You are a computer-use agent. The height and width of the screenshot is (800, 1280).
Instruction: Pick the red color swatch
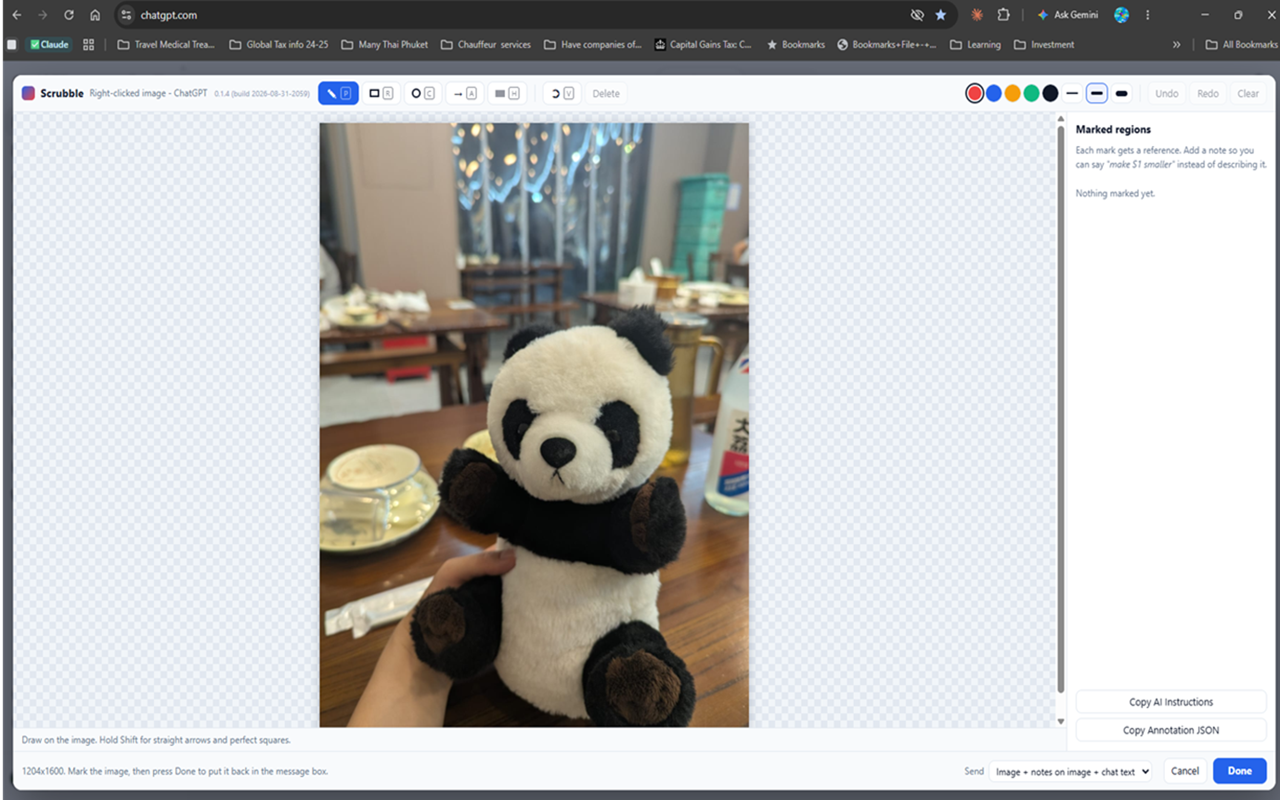(x=975, y=93)
